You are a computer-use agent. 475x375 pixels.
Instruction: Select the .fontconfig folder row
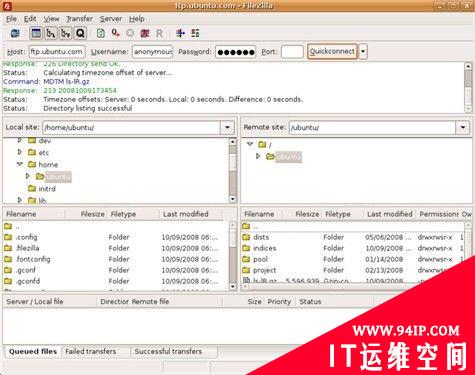(115, 259)
